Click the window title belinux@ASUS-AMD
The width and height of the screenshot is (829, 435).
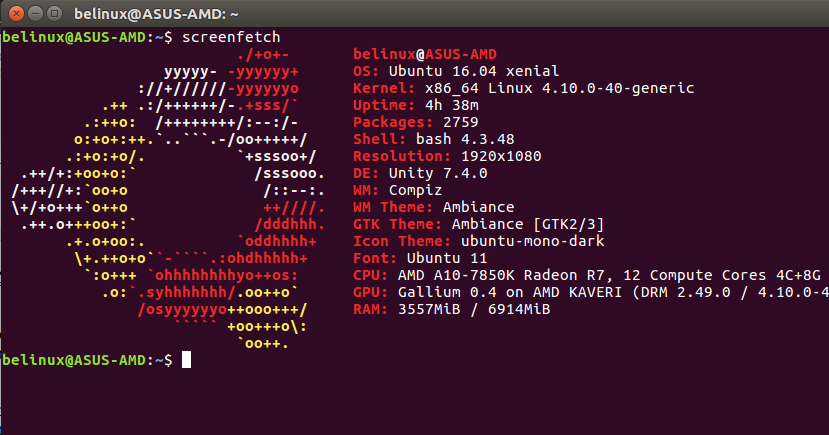click(x=156, y=14)
